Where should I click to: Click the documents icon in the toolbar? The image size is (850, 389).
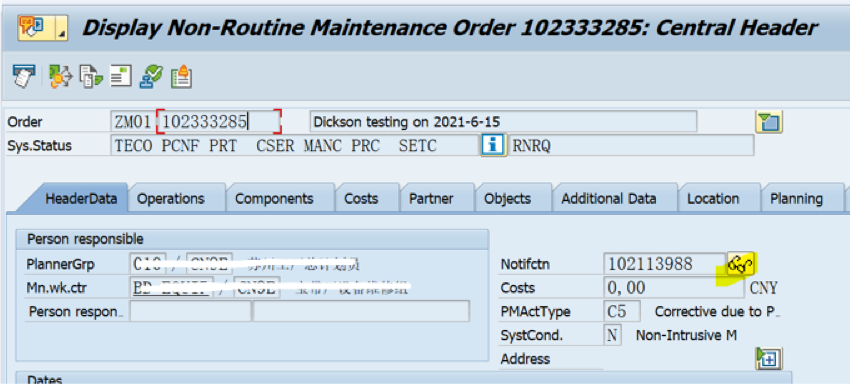(x=90, y=76)
